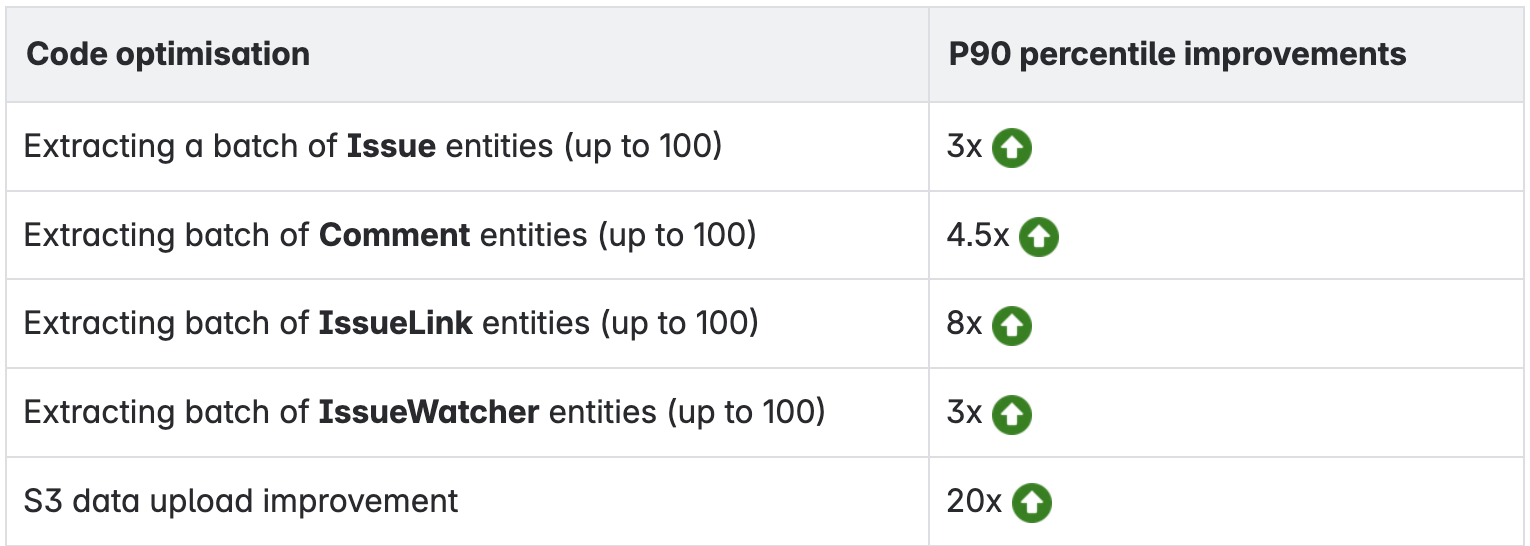Click the 3x value in Issue entities row

965,147
